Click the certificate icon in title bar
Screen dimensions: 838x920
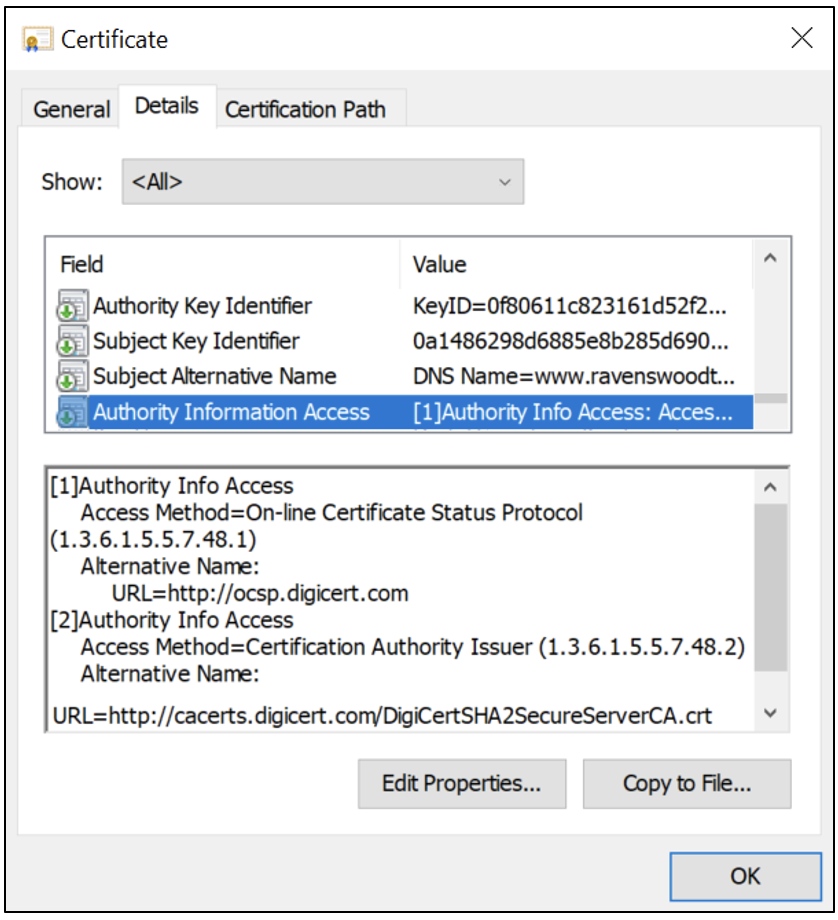(x=38, y=40)
